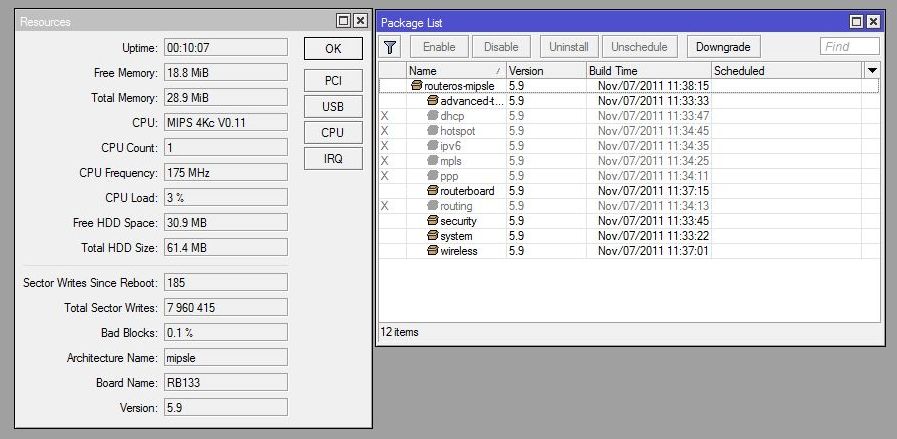This screenshot has height=439, width=897.
Task: Click the Version field at Resources bottom
Action: point(226,408)
